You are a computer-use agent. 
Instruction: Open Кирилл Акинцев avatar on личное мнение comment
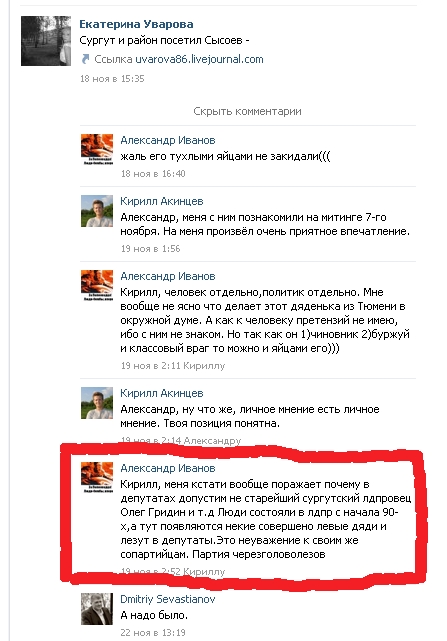(x=97, y=403)
